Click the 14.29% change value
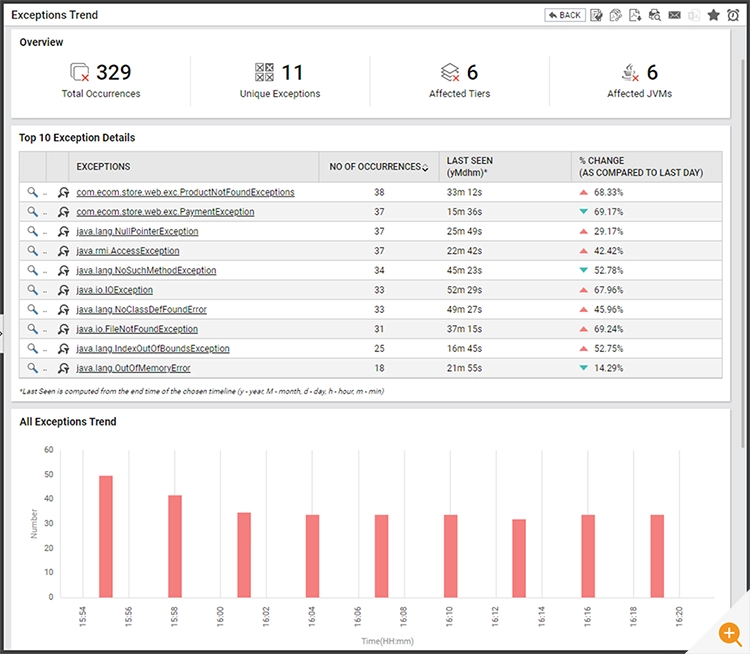 tap(608, 368)
